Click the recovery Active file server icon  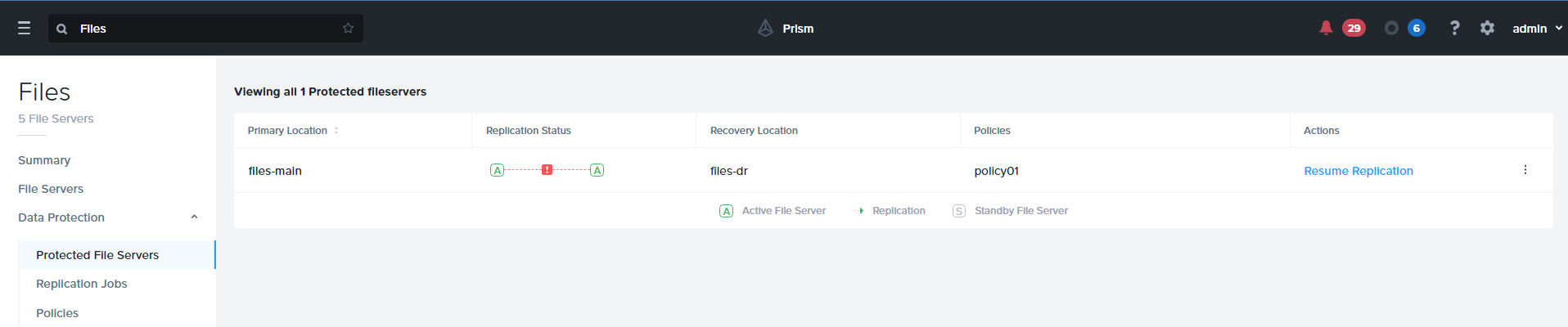597,170
